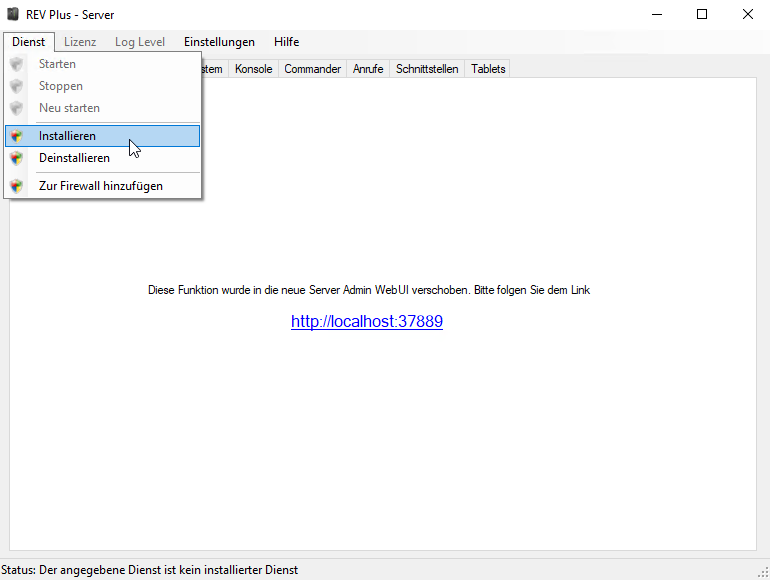Collapse the open Dienst menu
The image size is (770, 580).
(29, 42)
